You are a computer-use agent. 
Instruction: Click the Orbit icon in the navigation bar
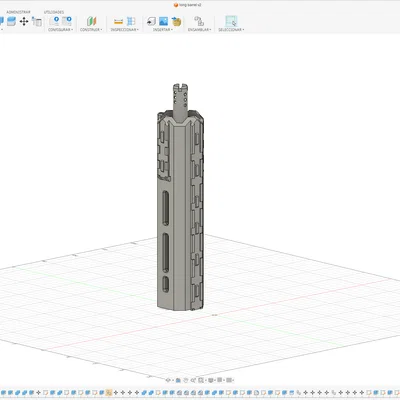[168, 380]
